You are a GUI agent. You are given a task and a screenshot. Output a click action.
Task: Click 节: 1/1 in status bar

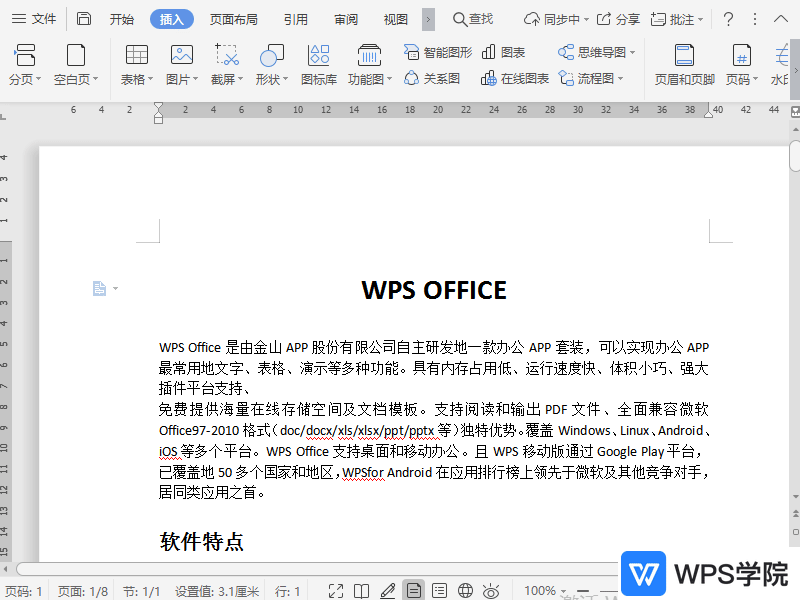[x=141, y=591]
